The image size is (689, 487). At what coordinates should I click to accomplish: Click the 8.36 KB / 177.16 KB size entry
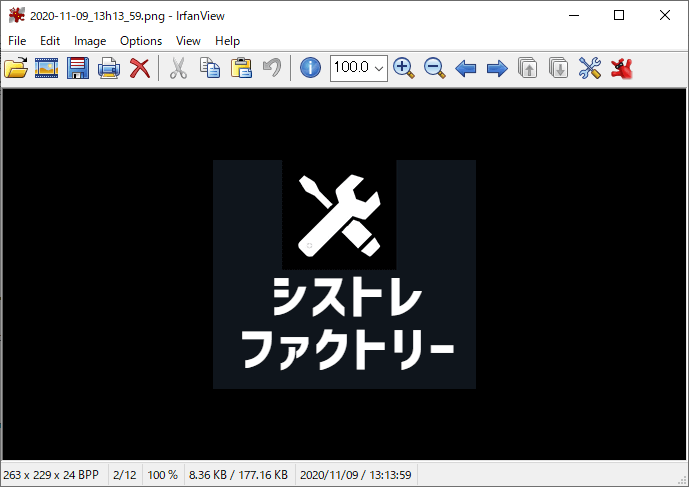pyautogui.click(x=239, y=475)
